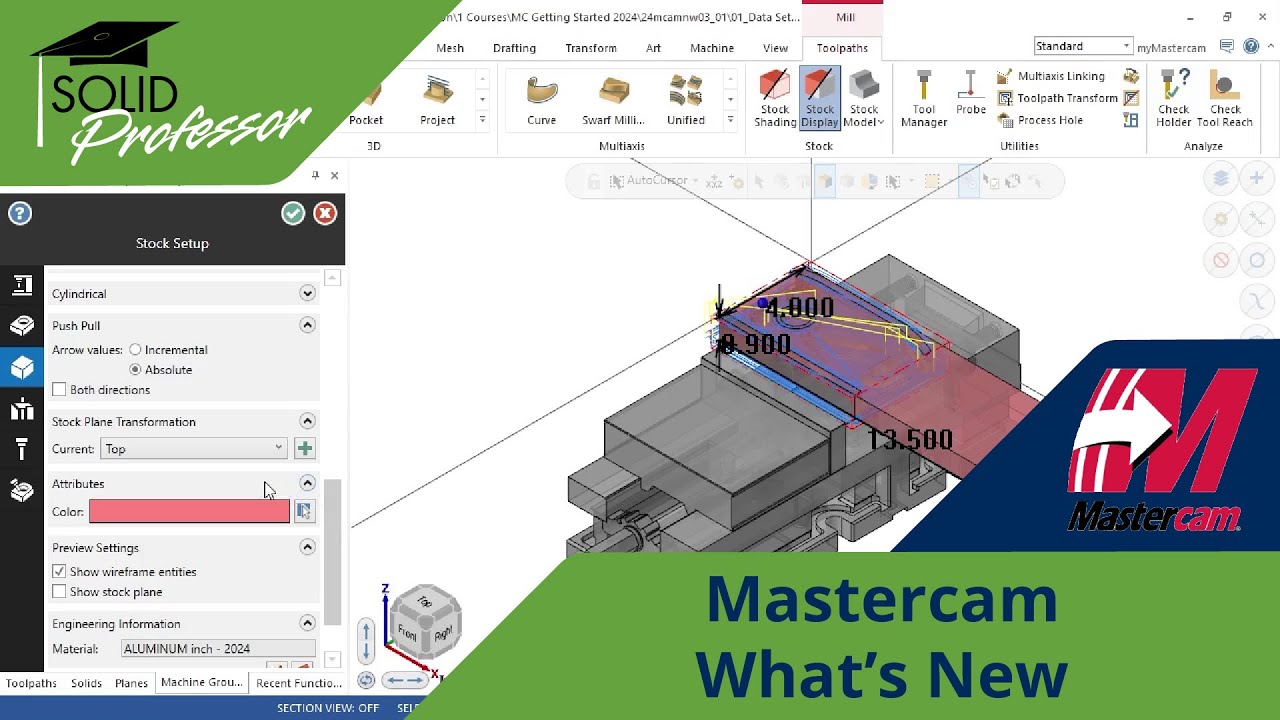The image size is (1280, 720).
Task: Open the feedback chat icon beside myMastercam
Action: pos(1227,46)
